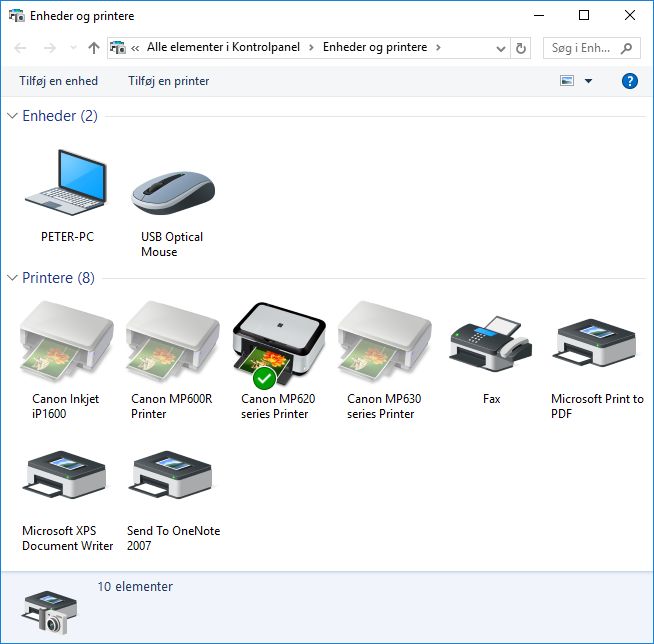654x644 pixels.
Task: Click the 'Fax' label text
Action: pos(491,399)
